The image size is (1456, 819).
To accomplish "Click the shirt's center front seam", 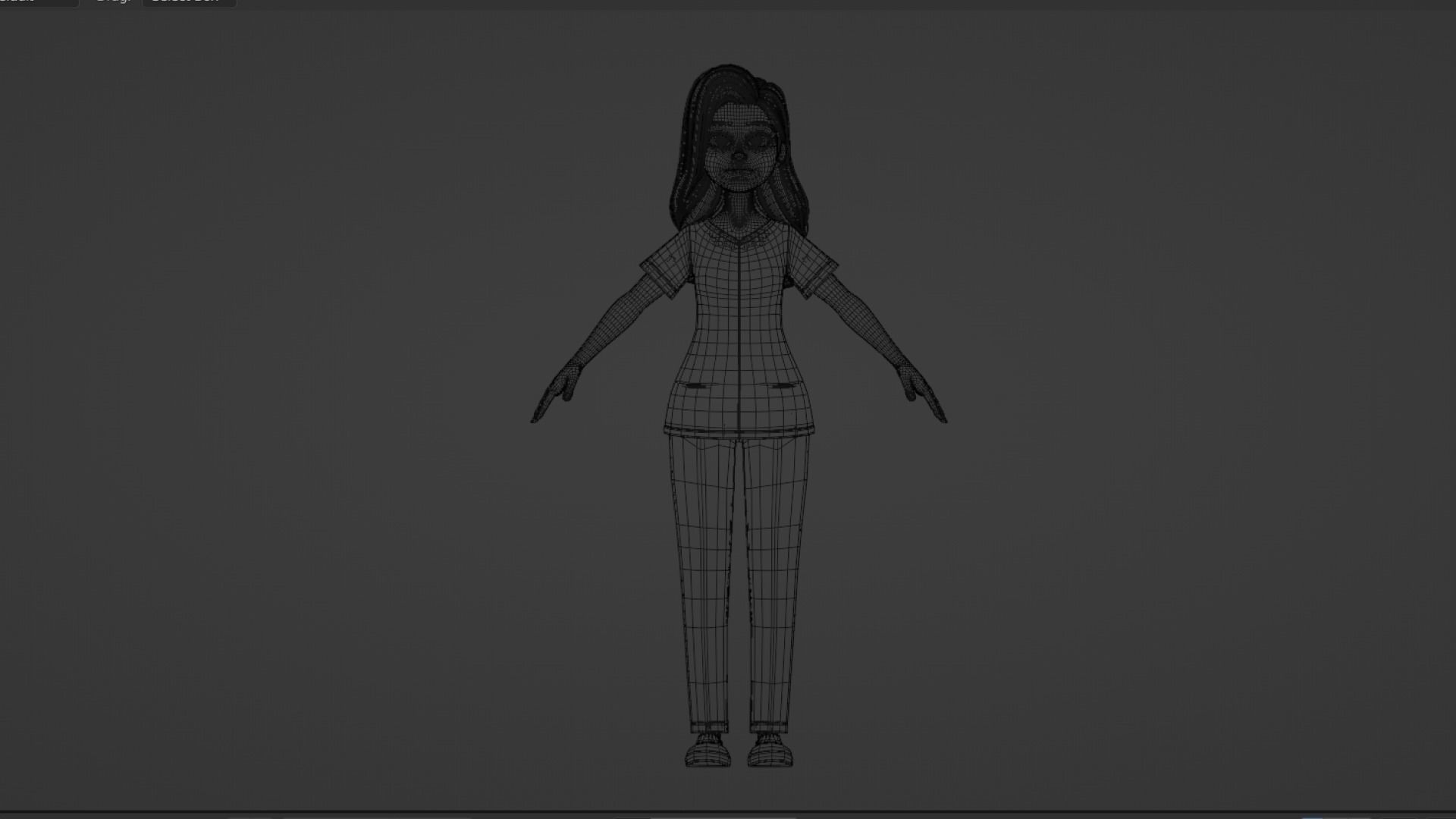I will 739,334.
